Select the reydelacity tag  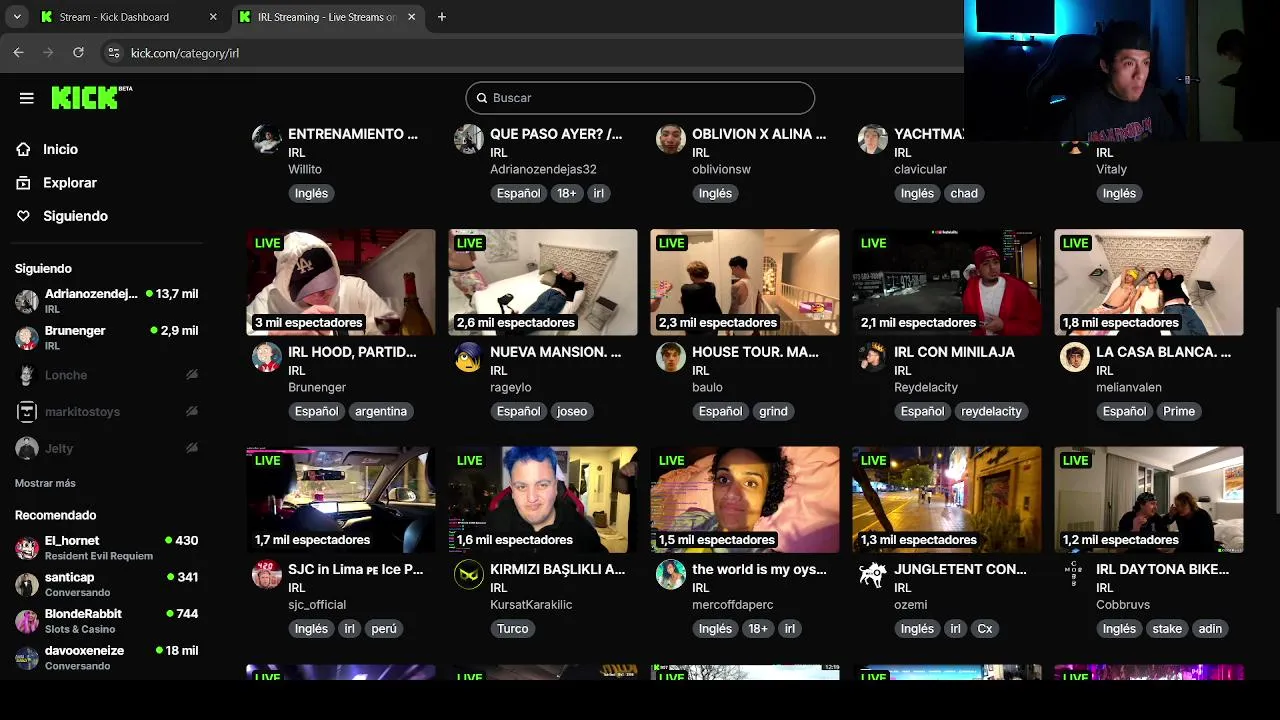(991, 411)
